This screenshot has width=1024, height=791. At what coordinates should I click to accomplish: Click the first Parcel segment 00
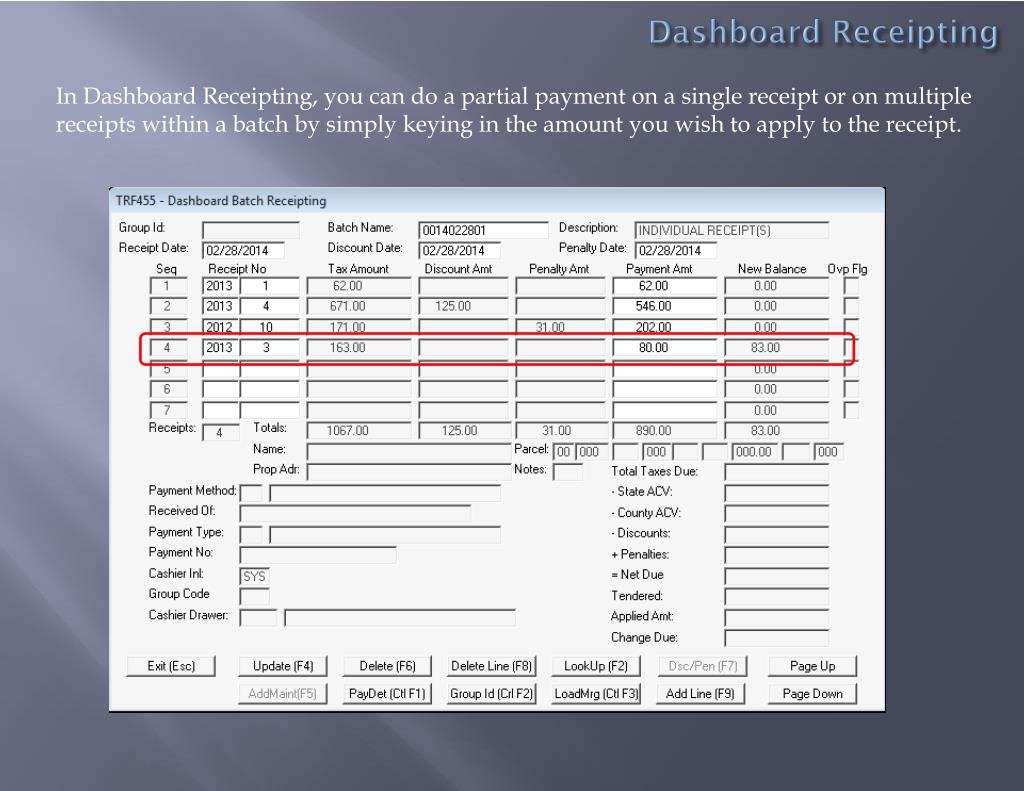[563, 451]
